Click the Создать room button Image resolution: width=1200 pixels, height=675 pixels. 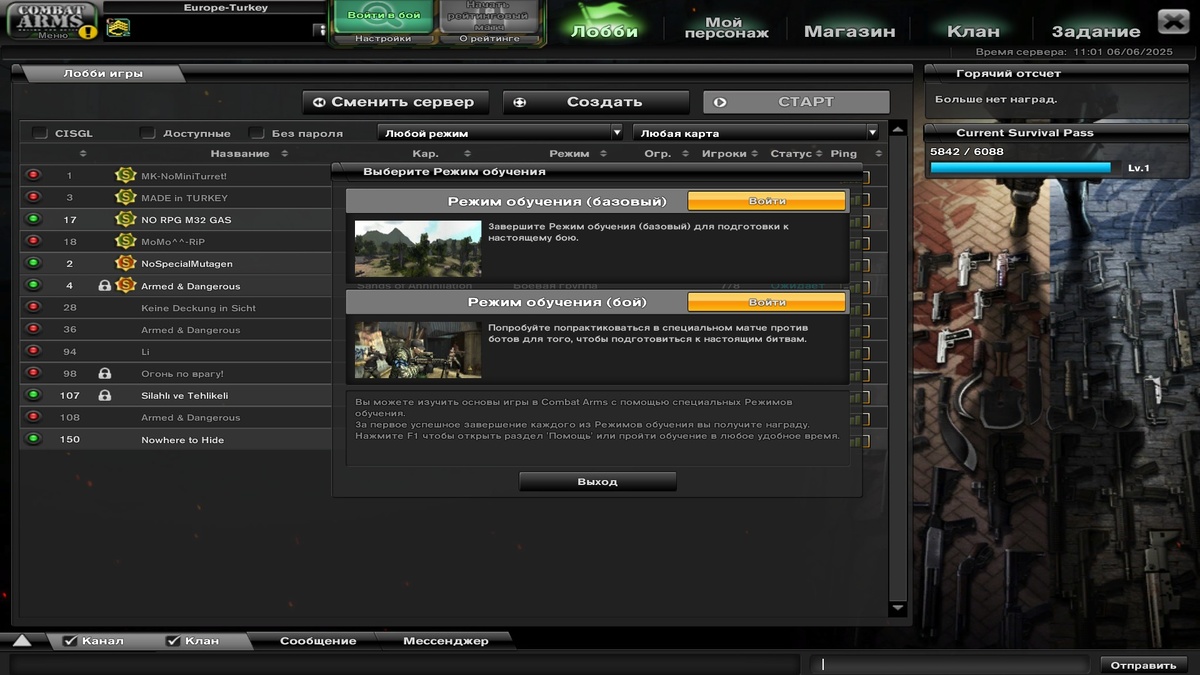coord(596,102)
